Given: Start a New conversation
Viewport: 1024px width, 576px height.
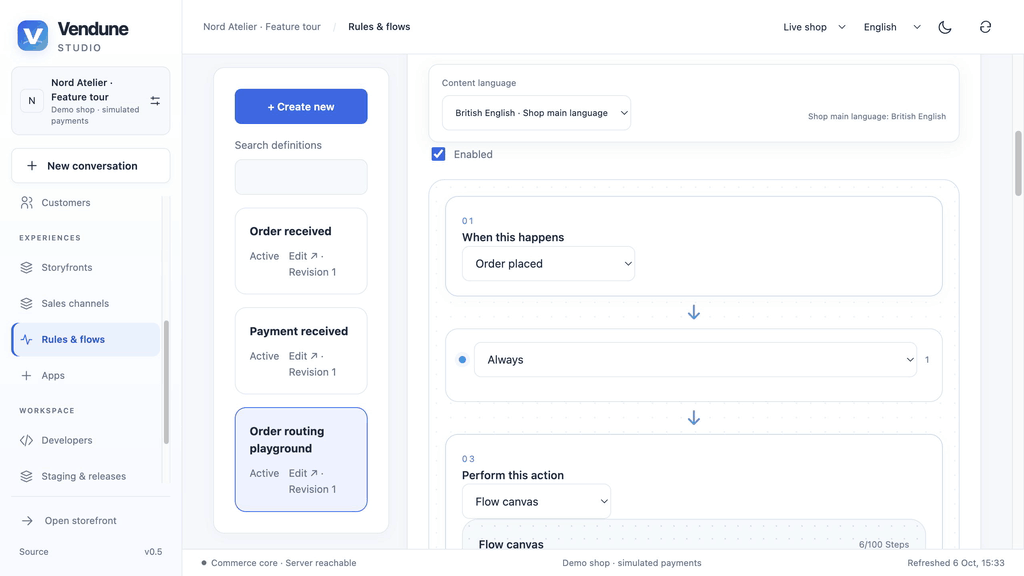Looking at the screenshot, I should [x=91, y=166].
